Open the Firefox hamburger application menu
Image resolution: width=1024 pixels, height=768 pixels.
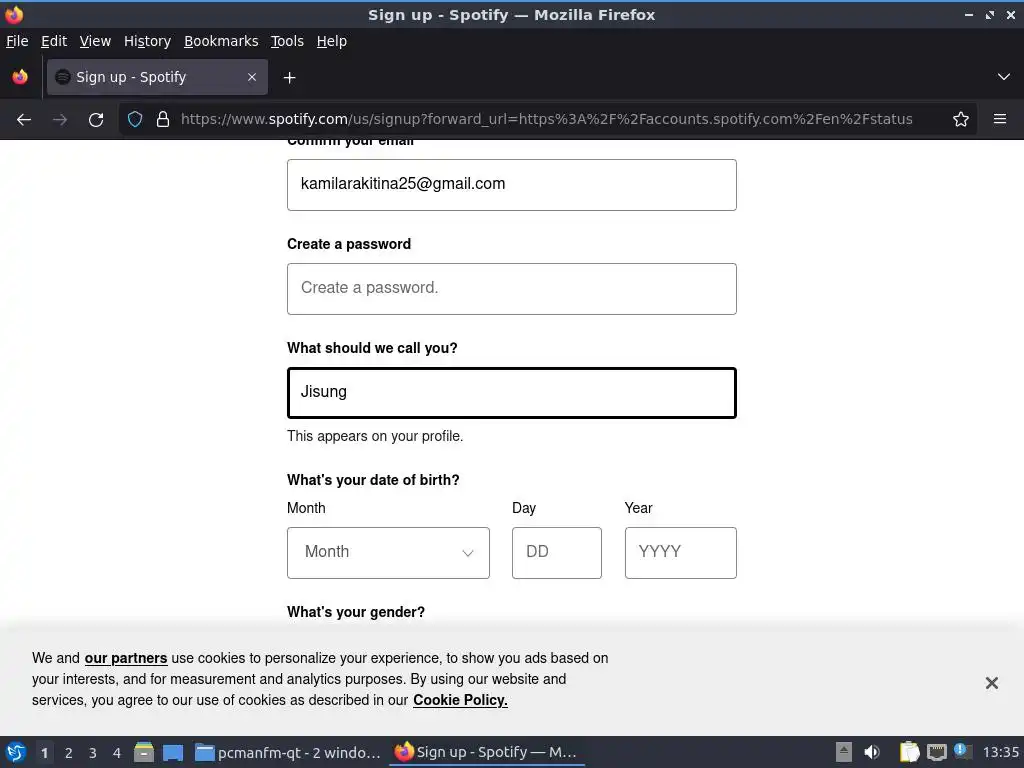coord(1000,120)
